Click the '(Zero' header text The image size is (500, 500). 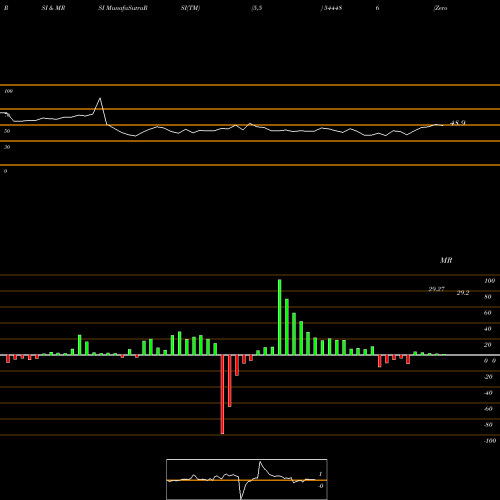pyautogui.click(x=440, y=8)
